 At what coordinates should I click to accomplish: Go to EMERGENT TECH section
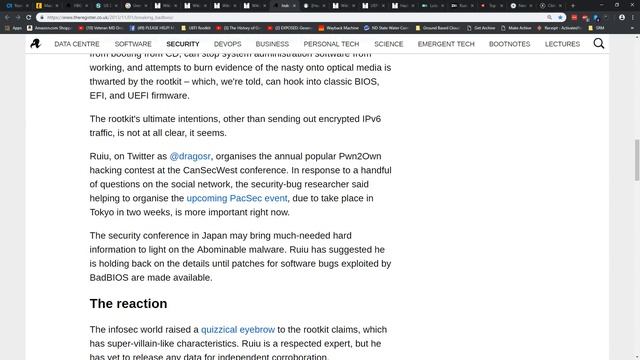pyautogui.click(x=446, y=44)
